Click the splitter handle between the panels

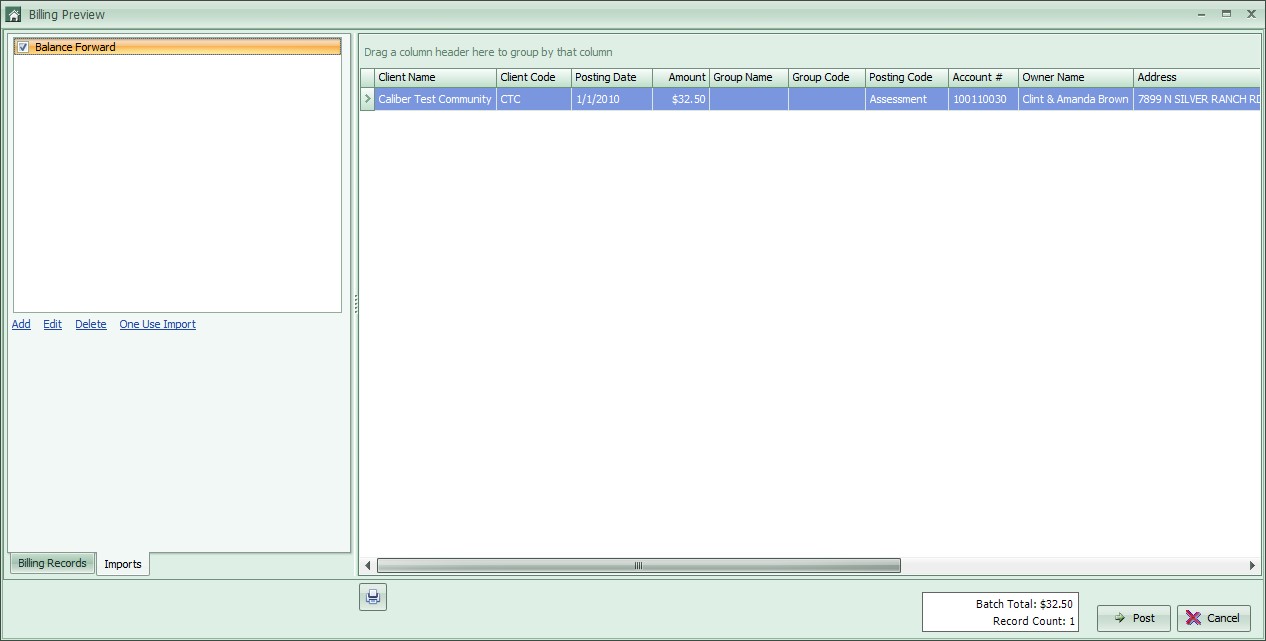(x=355, y=304)
